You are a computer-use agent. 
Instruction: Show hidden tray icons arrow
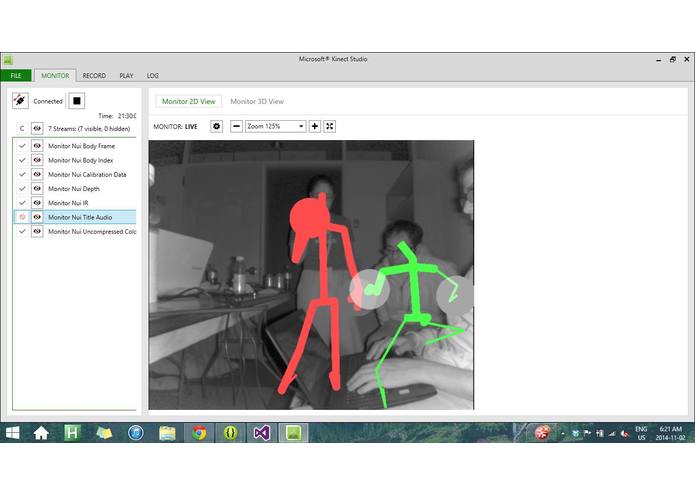pyautogui.click(x=563, y=434)
